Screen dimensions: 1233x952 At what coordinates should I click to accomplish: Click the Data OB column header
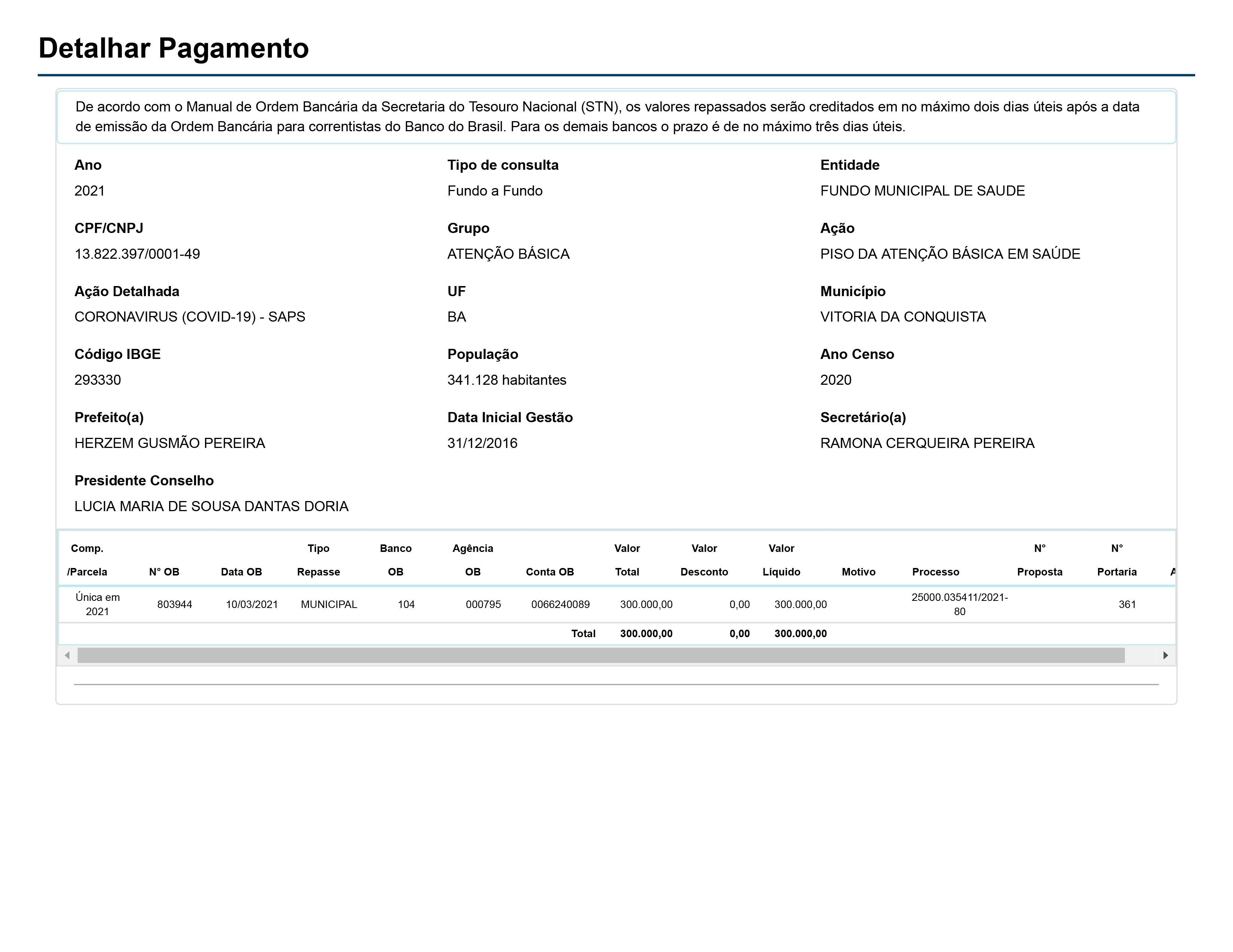[x=241, y=572]
